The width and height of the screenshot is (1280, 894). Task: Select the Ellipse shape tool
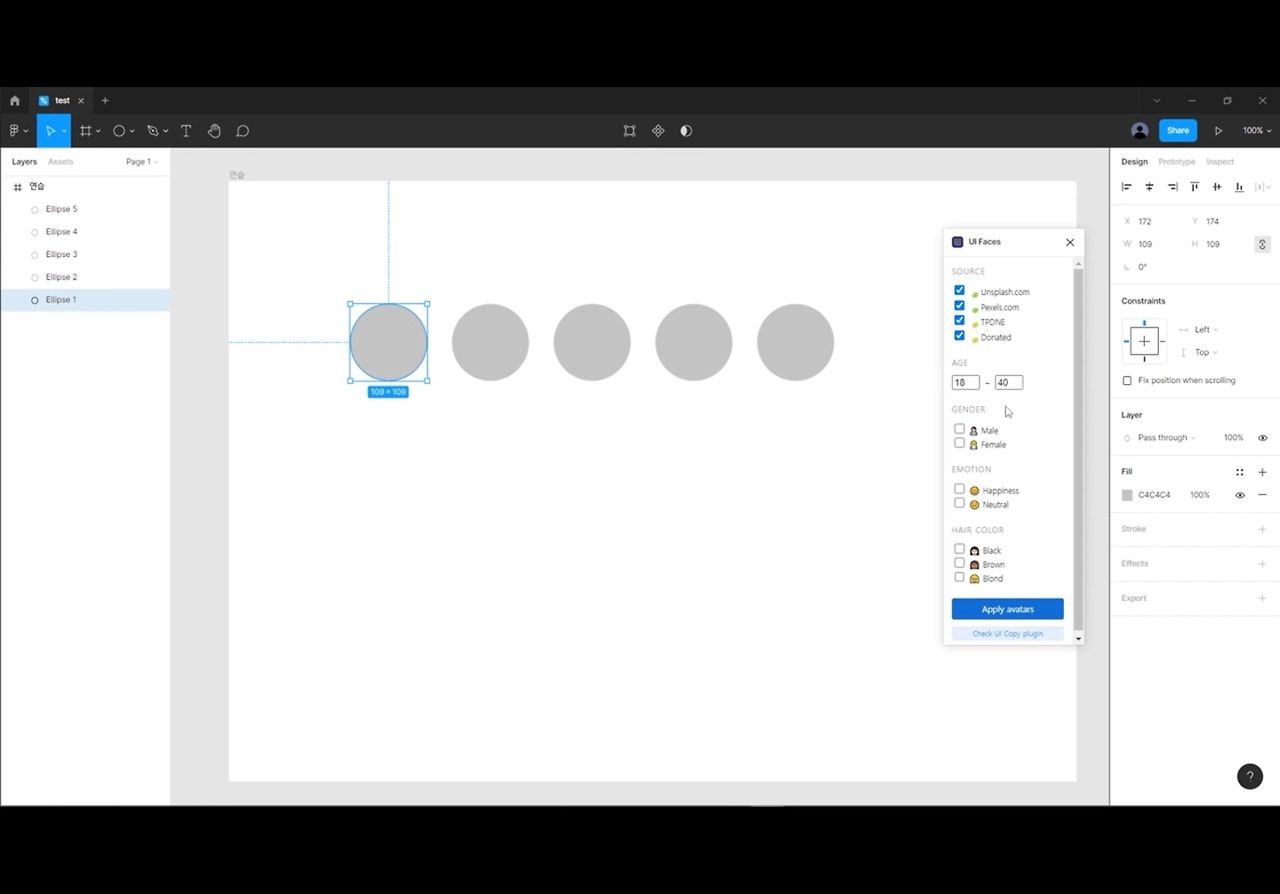point(119,131)
